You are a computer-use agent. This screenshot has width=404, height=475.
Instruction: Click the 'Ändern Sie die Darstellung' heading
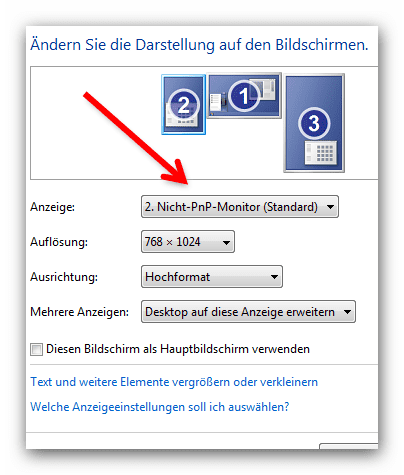tap(199, 45)
